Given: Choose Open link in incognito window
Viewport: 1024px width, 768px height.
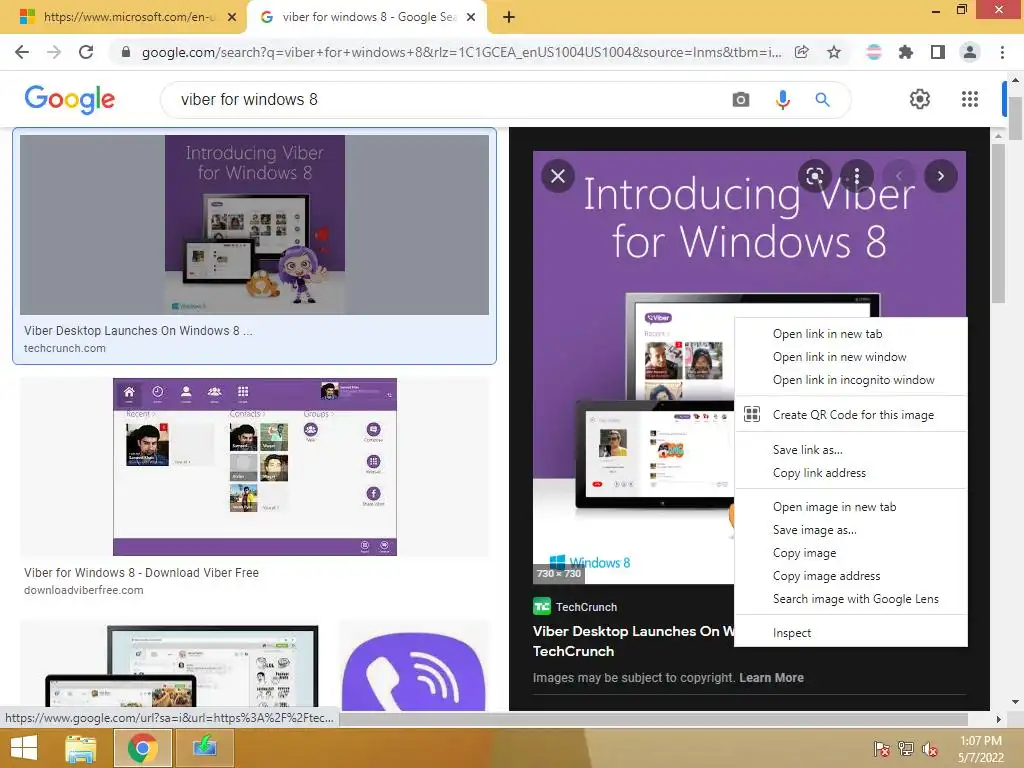Looking at the screenshot, I should tap(850, 379).
